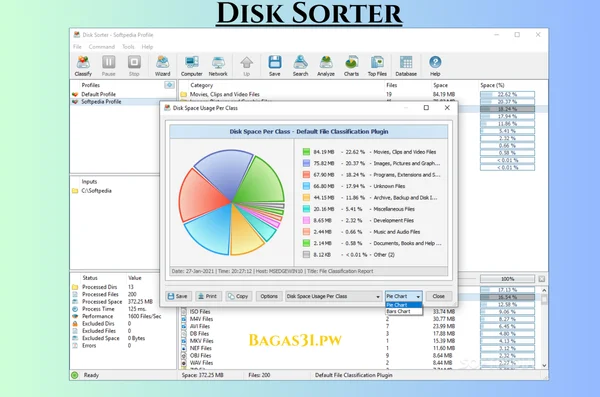Open the Pie Chart type combo box
Screen dimensions: 600x397
(x=404, y=296)
